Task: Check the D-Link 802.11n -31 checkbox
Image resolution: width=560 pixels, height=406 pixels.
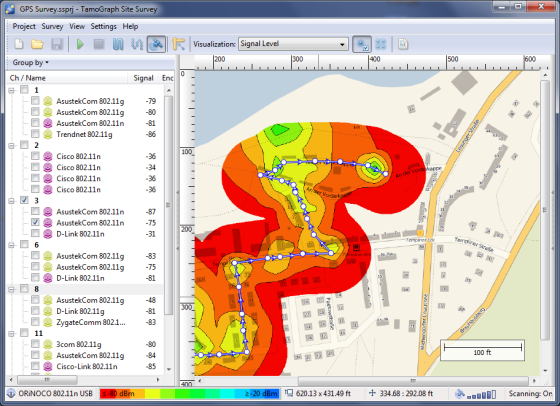Action: point(35,234)
